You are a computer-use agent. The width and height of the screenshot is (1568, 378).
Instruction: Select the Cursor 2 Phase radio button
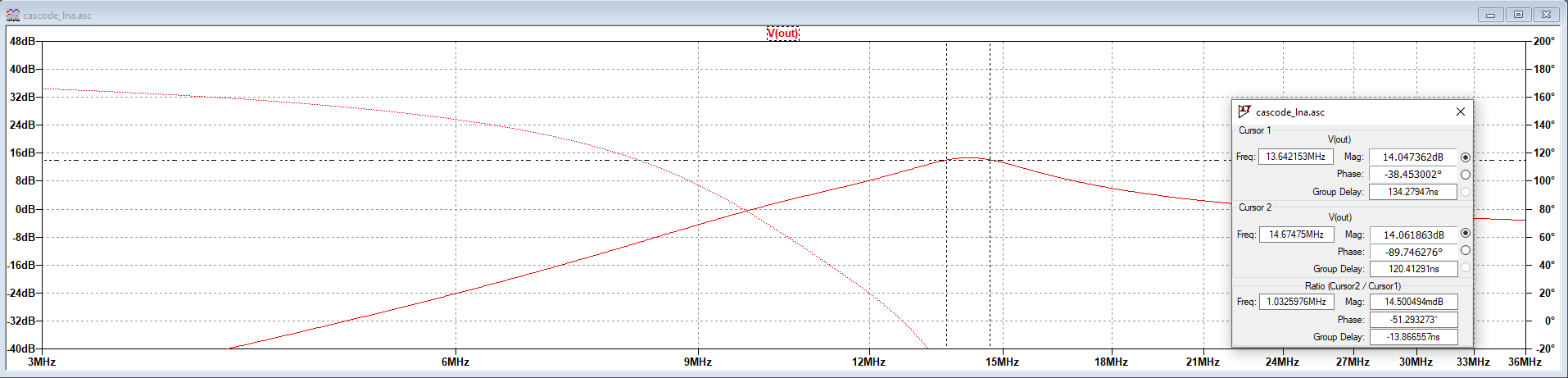coord(1466,251)
